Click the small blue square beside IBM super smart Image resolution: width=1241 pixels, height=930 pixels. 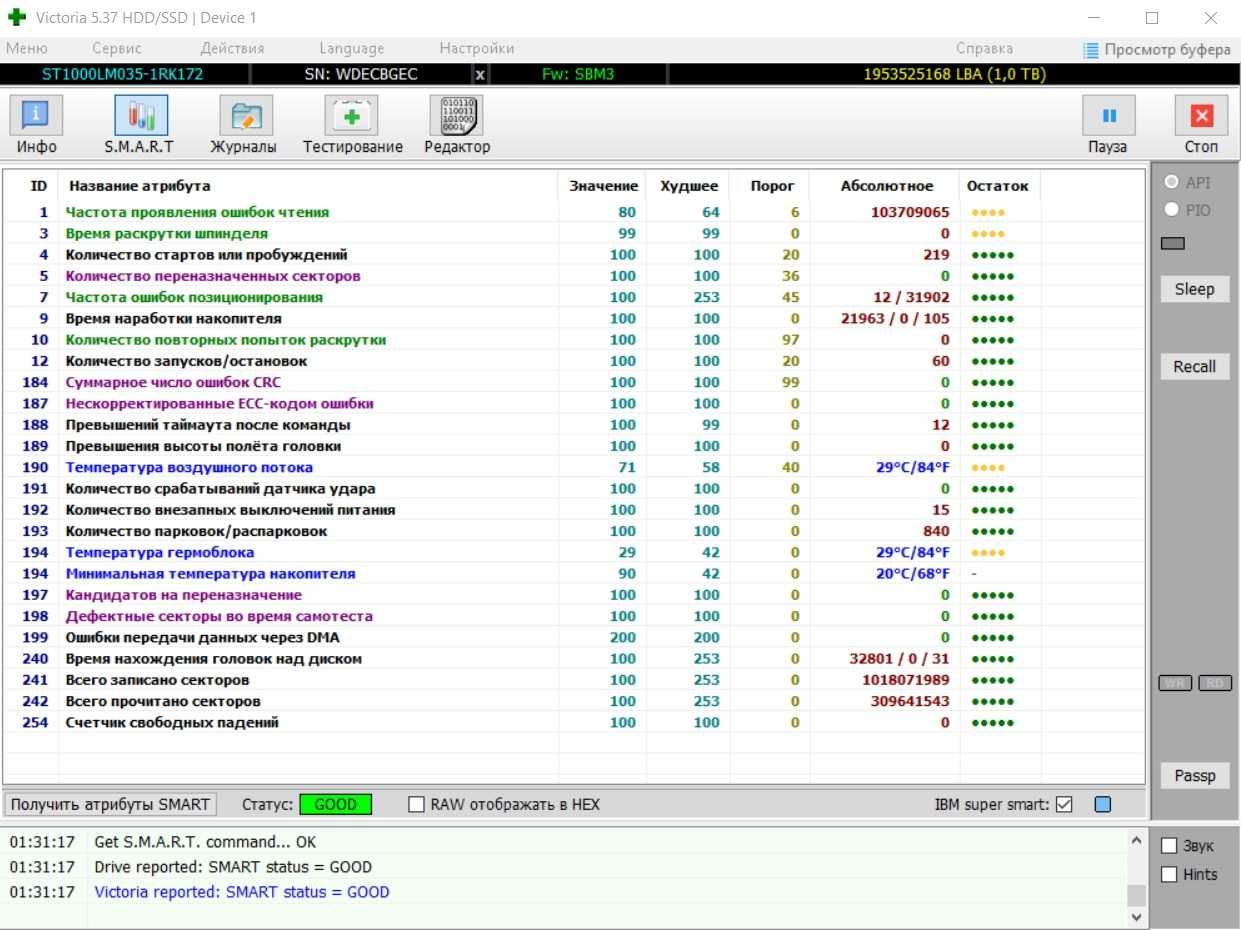coord(1102,804)
